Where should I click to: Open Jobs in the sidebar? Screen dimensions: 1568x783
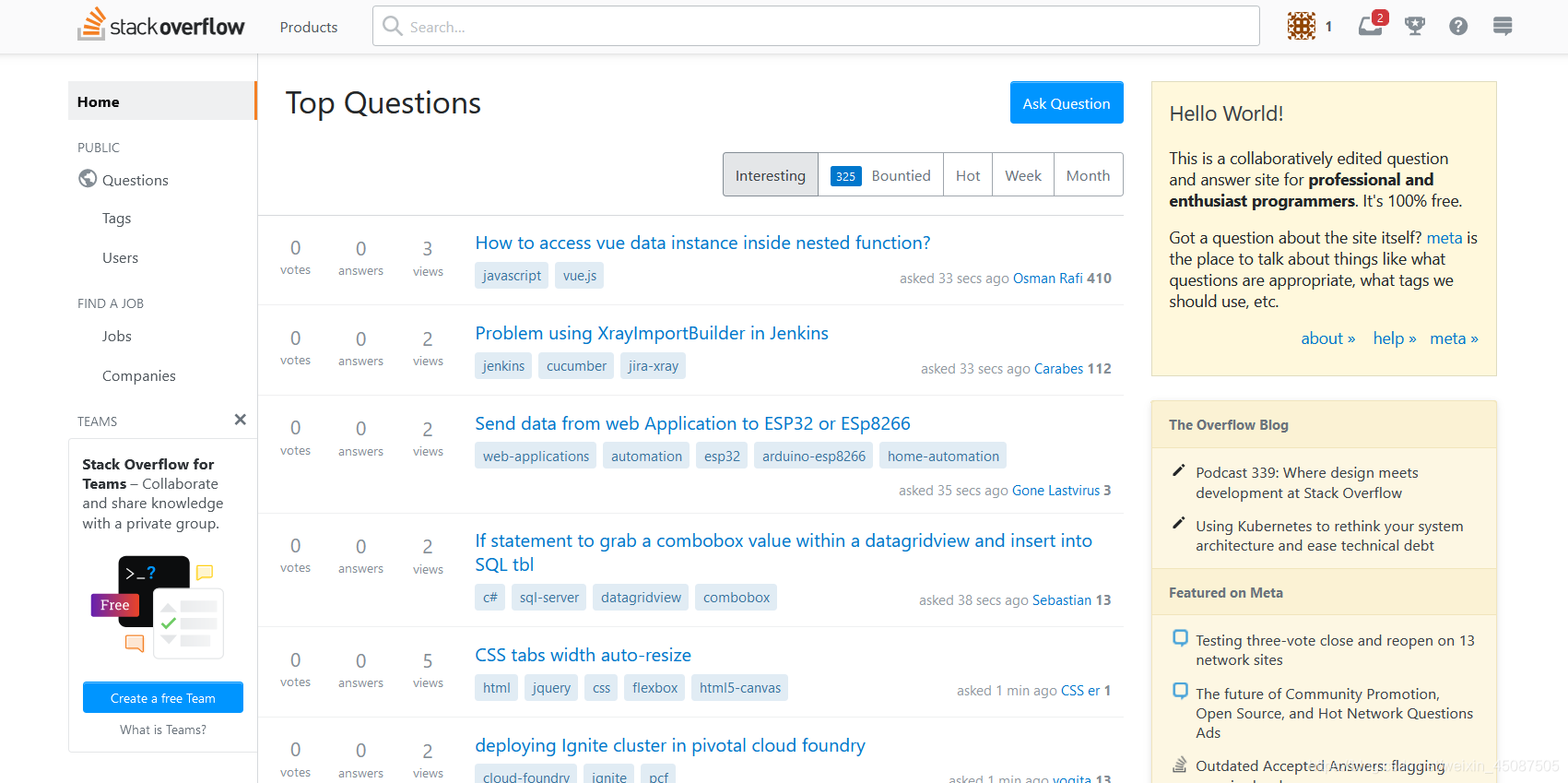pos(116,337)
